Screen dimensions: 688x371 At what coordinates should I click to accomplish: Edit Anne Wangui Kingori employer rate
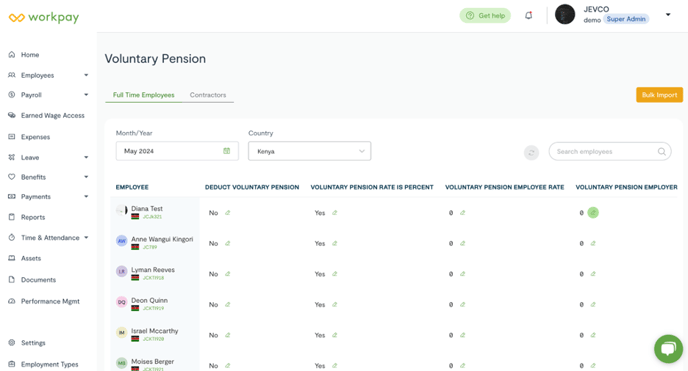[x=593, y=243]
